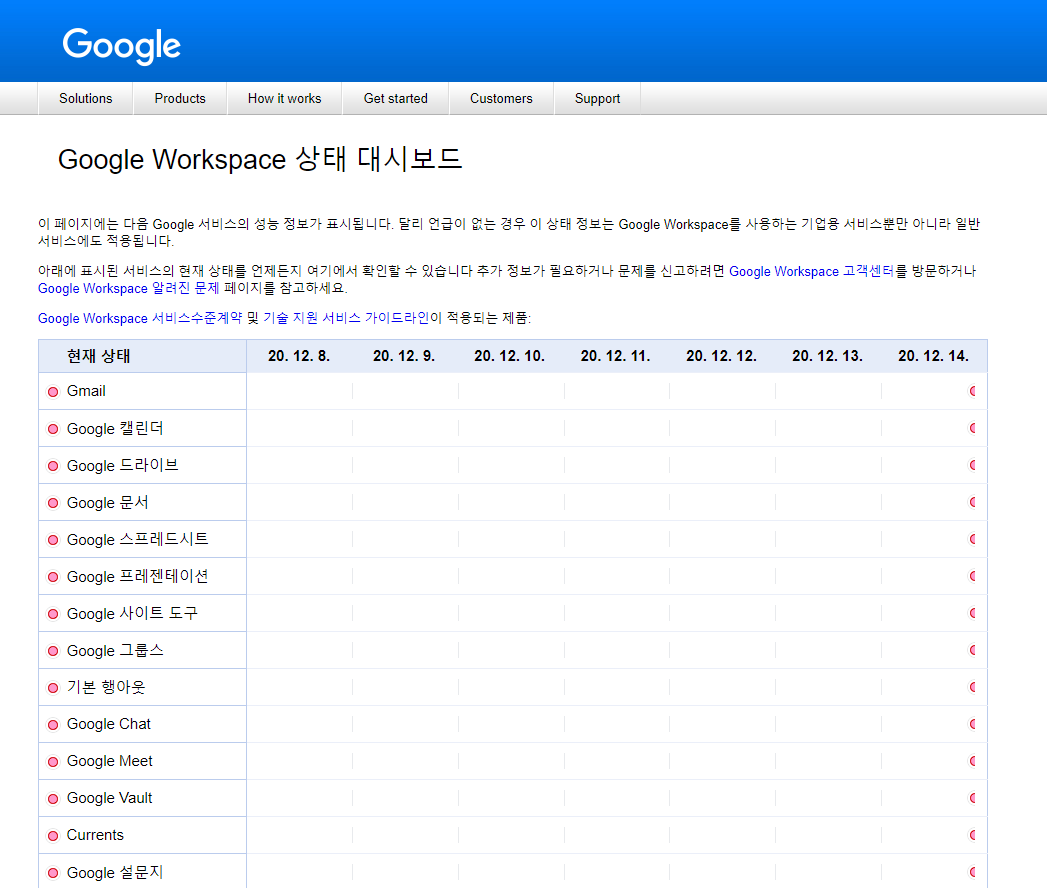The height and width of the screenshot is (888, 1047).
Task: Click the status icon beside Google 문서
Action: coord(53,503)
